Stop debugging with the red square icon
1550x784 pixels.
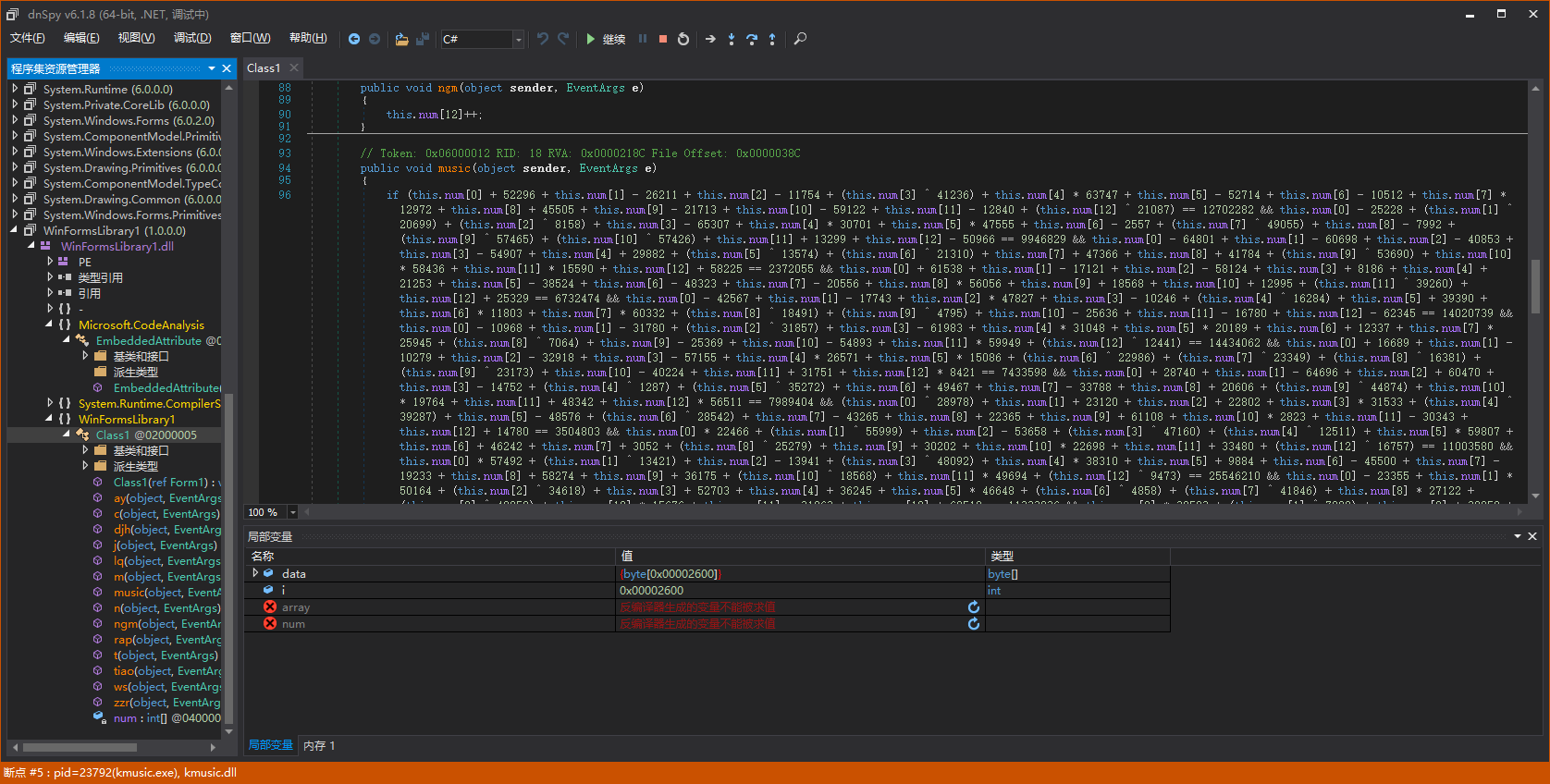click(x=663, y=39)
